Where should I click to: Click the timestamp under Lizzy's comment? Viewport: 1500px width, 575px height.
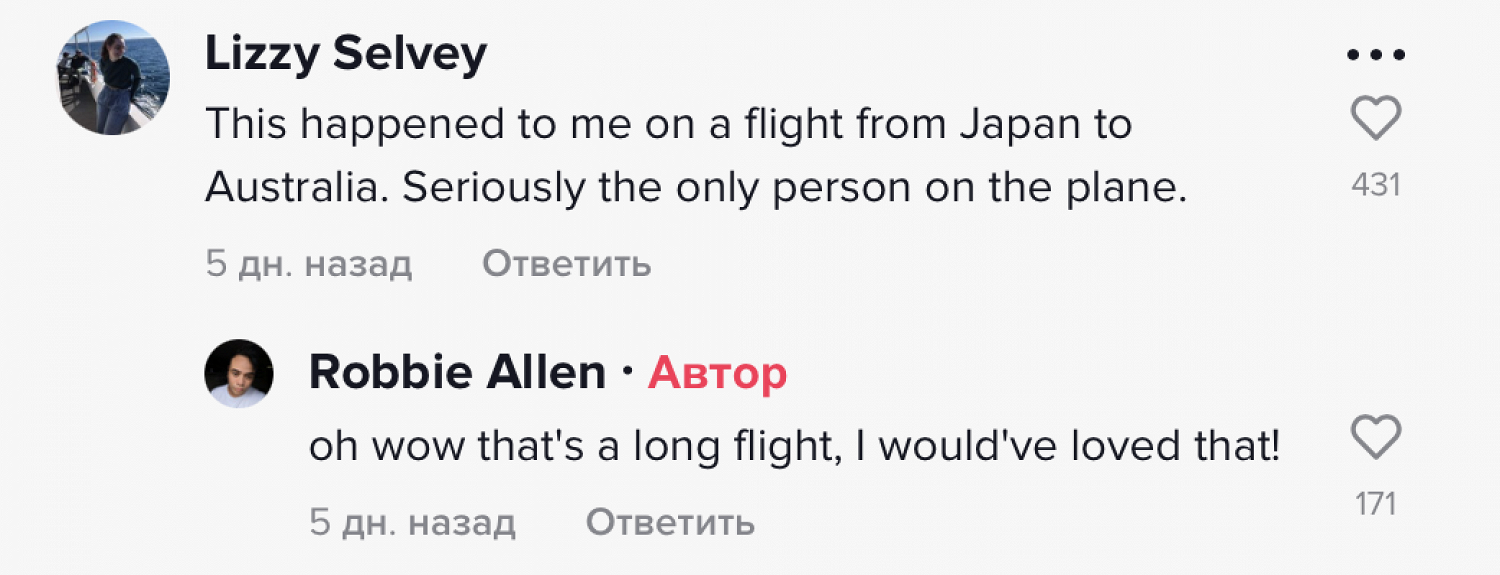click(309, 264)
